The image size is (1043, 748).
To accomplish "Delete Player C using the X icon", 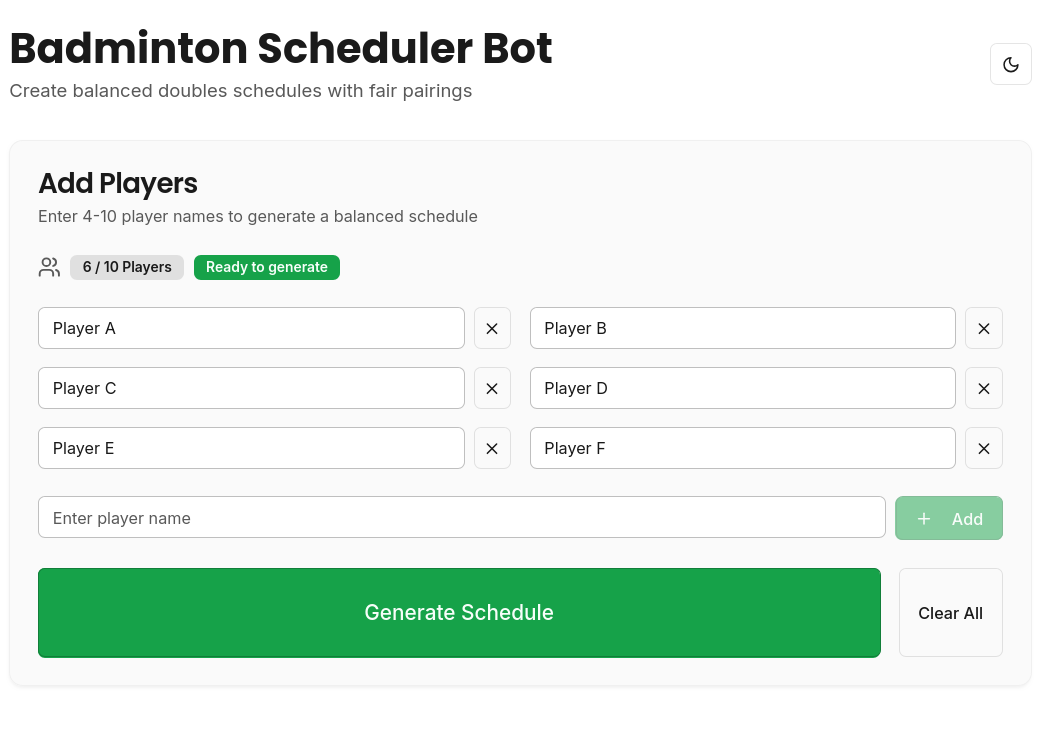I will (x=492, y=388).
